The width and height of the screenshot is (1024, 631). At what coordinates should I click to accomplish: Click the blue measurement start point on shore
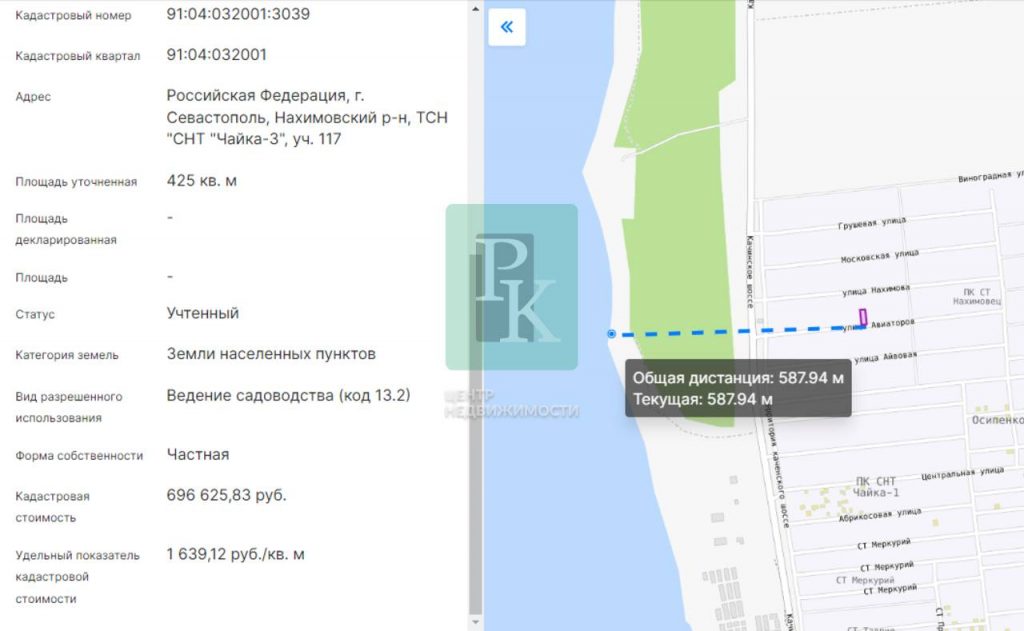(x=611, y=334)
